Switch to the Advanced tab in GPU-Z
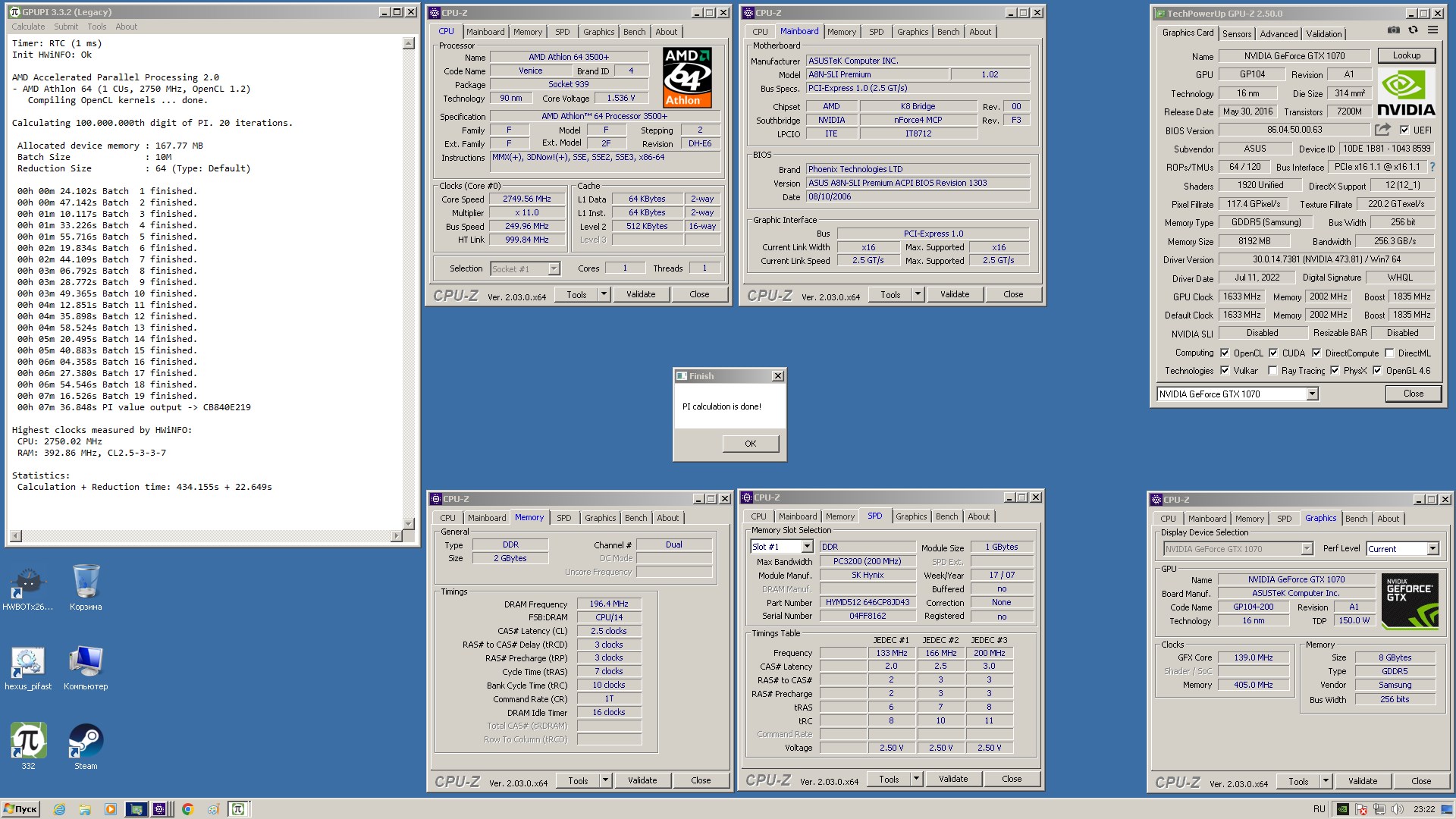 pyautogui.click(x=1279, y=34)
